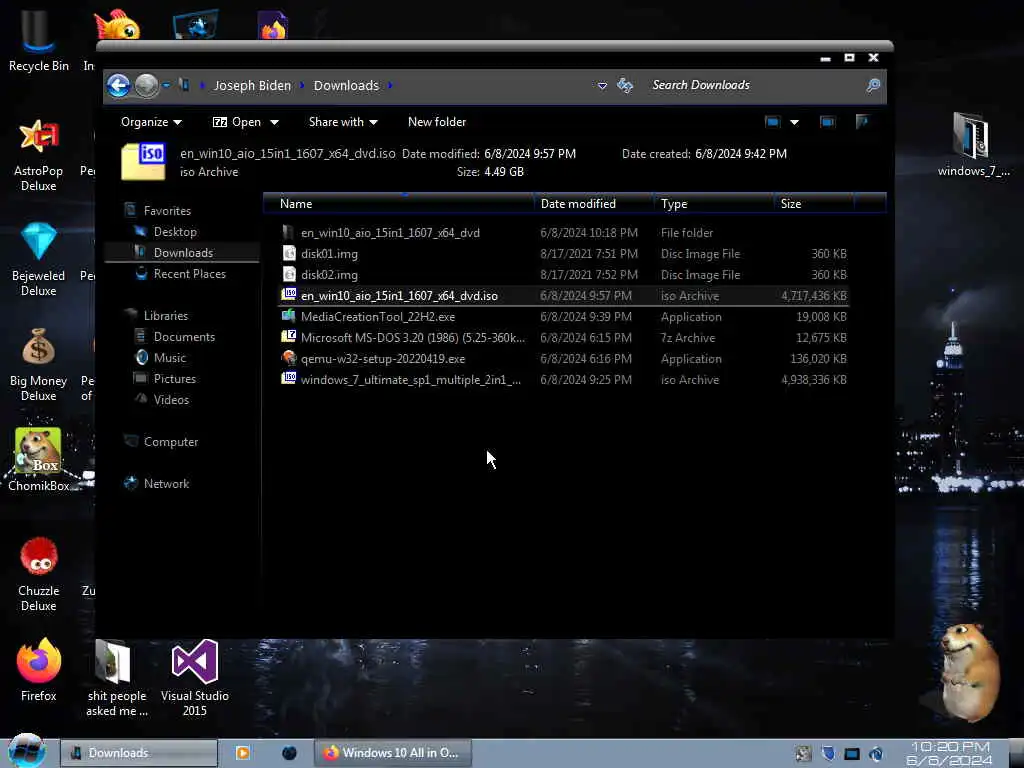Viewport: 1024px width, 768px height.
Task: Click the MediaCreationTool file icon
Action: [x=289, y=316]
